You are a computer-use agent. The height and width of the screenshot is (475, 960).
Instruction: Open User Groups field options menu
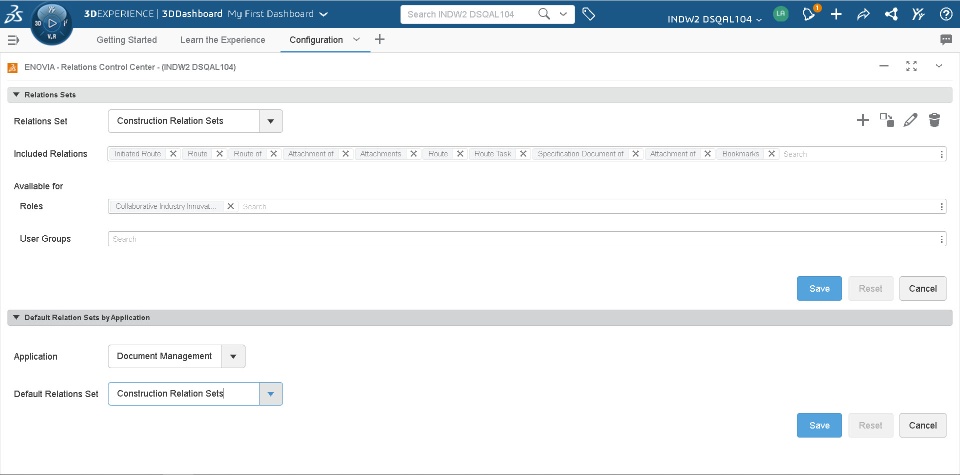point(942,239)
